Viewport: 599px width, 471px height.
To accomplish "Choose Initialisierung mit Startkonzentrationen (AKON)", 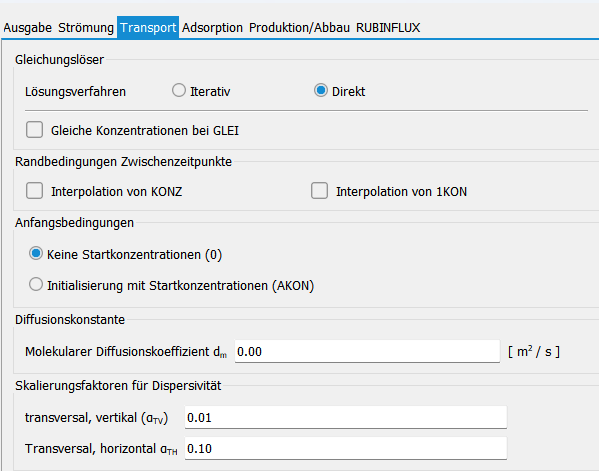I will [36, 284].
